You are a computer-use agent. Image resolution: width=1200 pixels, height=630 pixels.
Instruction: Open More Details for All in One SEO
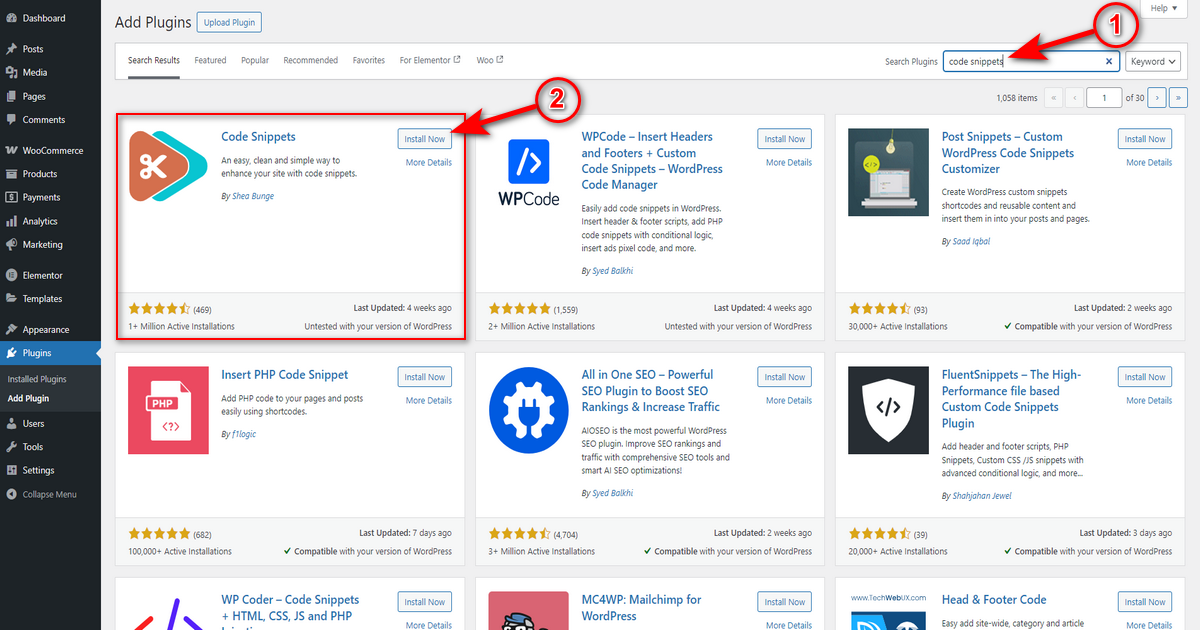789,400
